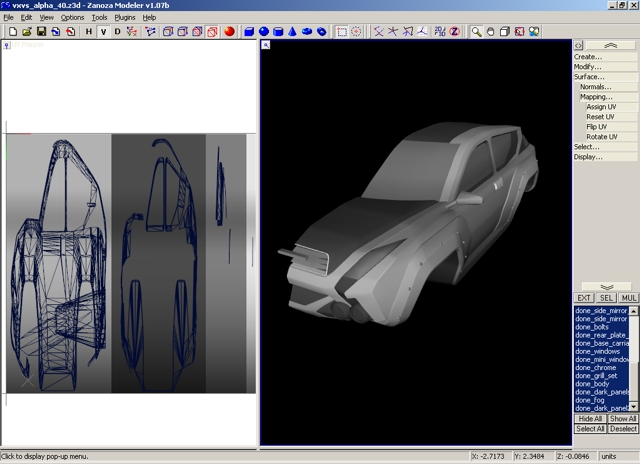This screenshot has width=640, height=464.
Task: Click the Open file folder icon
Action: (27, 31)
